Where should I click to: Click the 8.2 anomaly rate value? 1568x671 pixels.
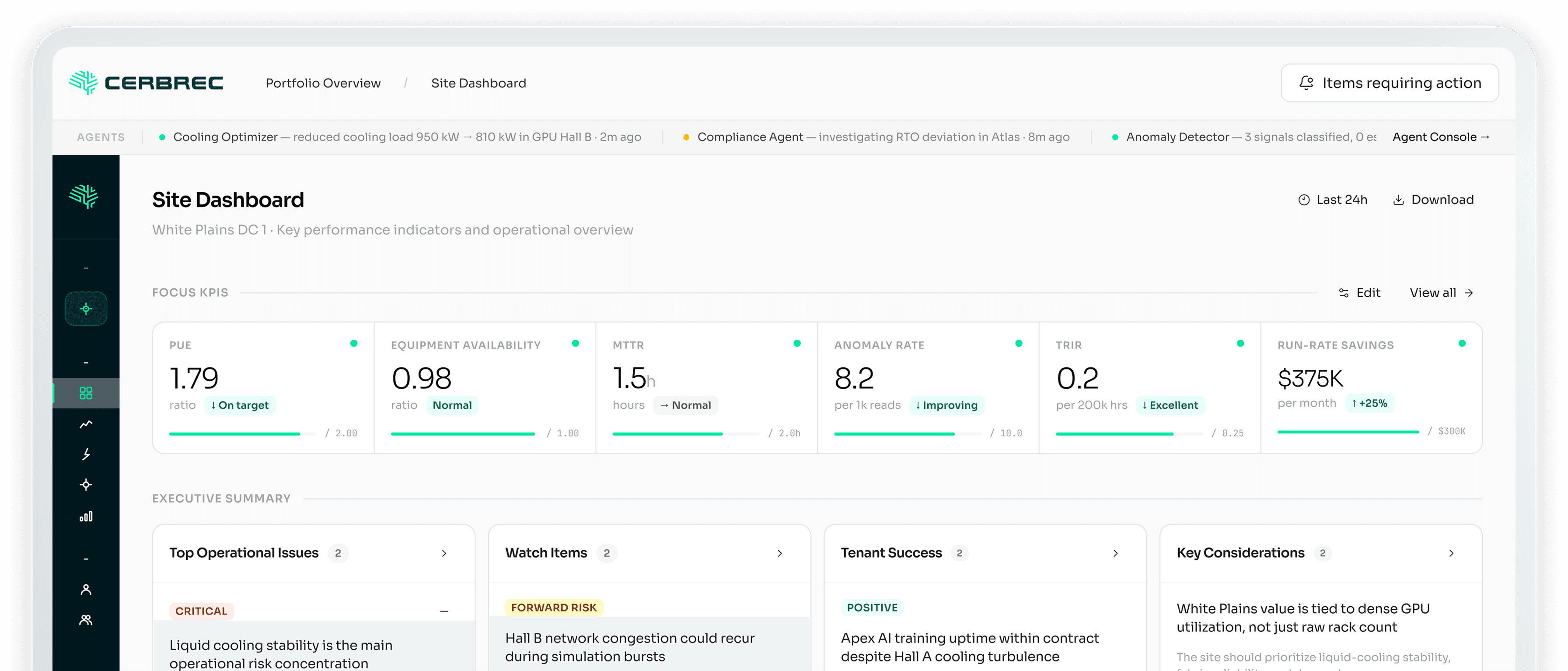[853, 378]
